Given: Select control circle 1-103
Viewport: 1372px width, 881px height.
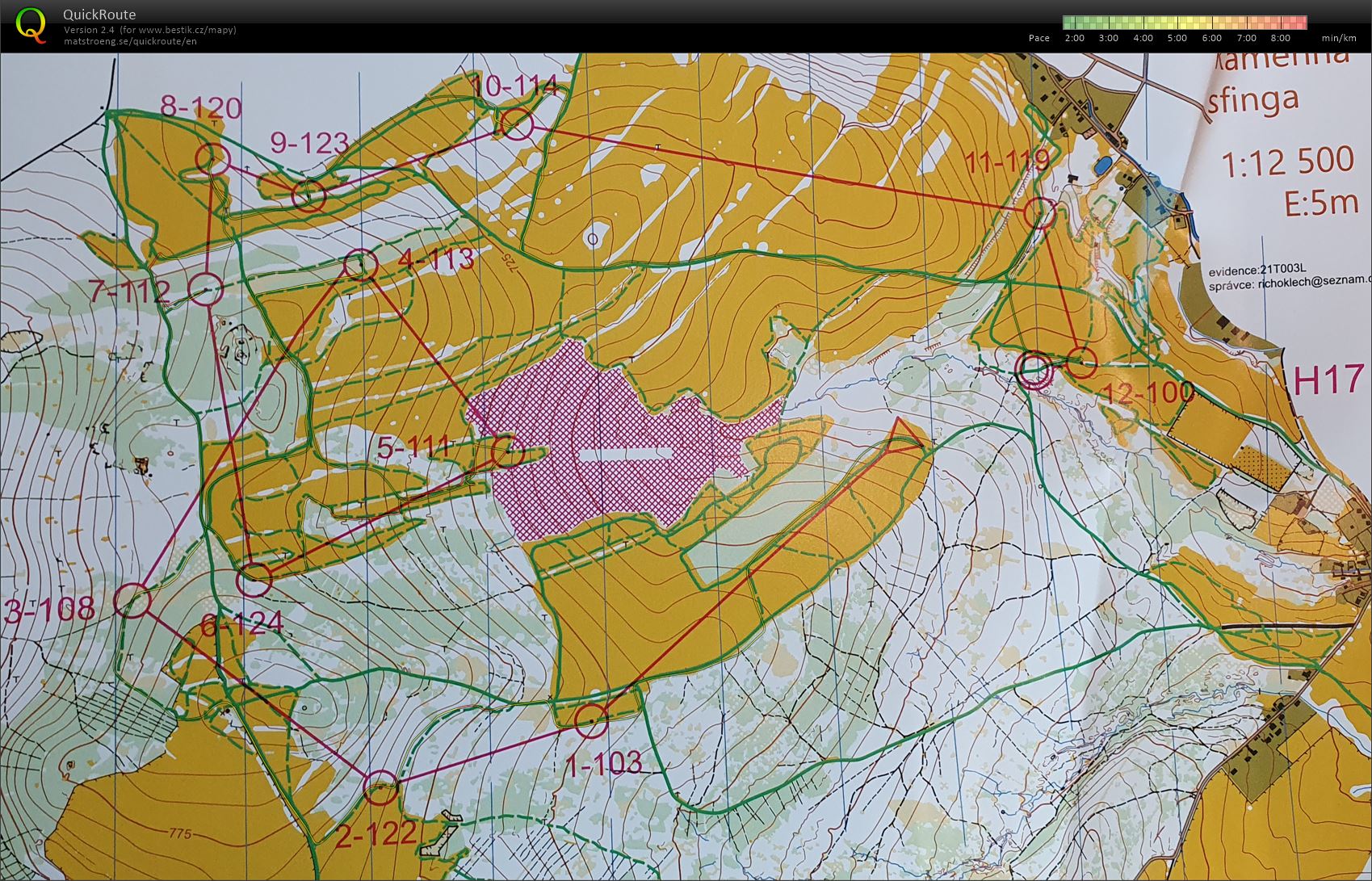Looking at the screenshot, I should click(x=591, y=720).
